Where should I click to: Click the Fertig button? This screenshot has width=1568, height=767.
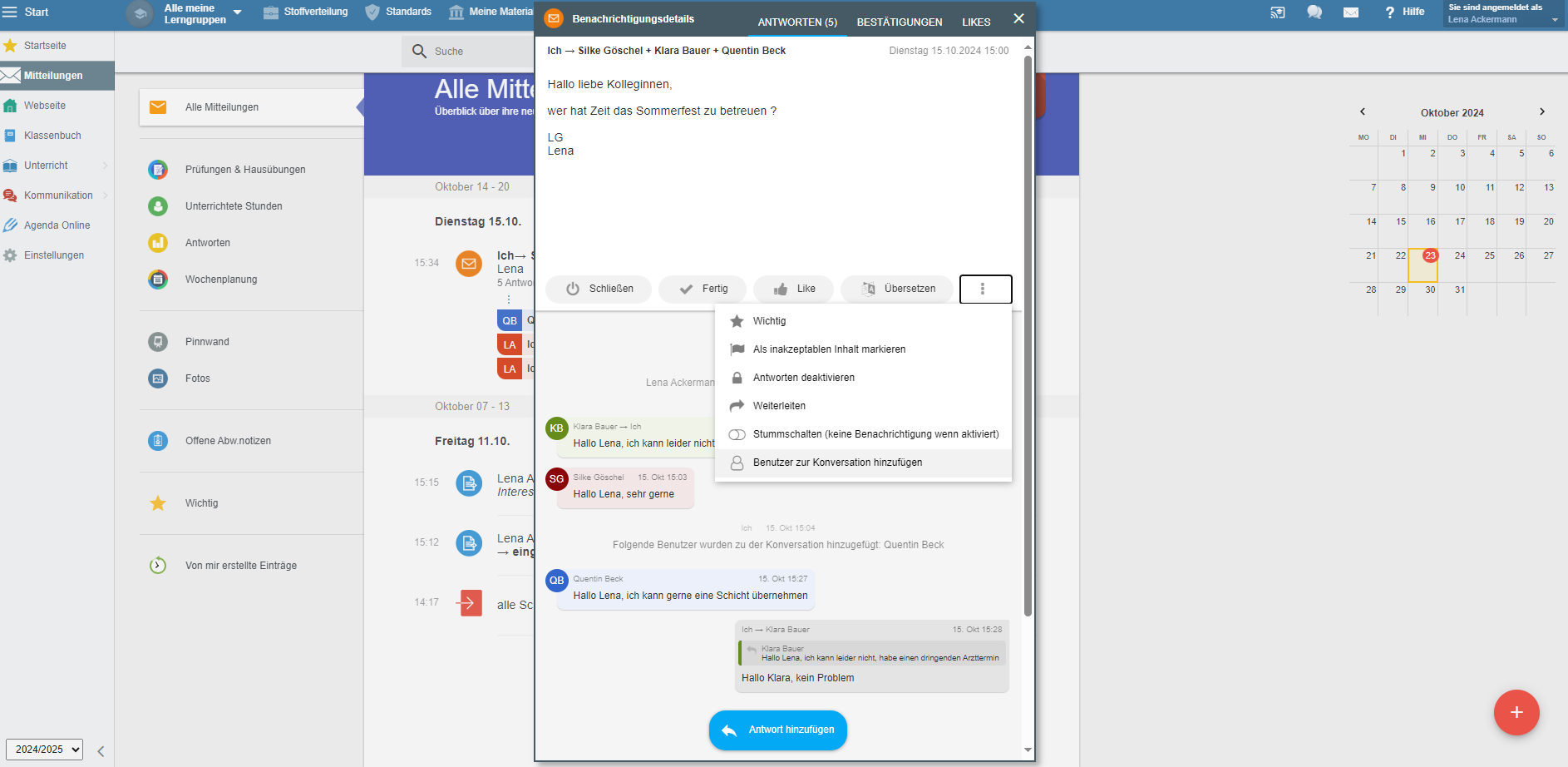click(703, 289)
